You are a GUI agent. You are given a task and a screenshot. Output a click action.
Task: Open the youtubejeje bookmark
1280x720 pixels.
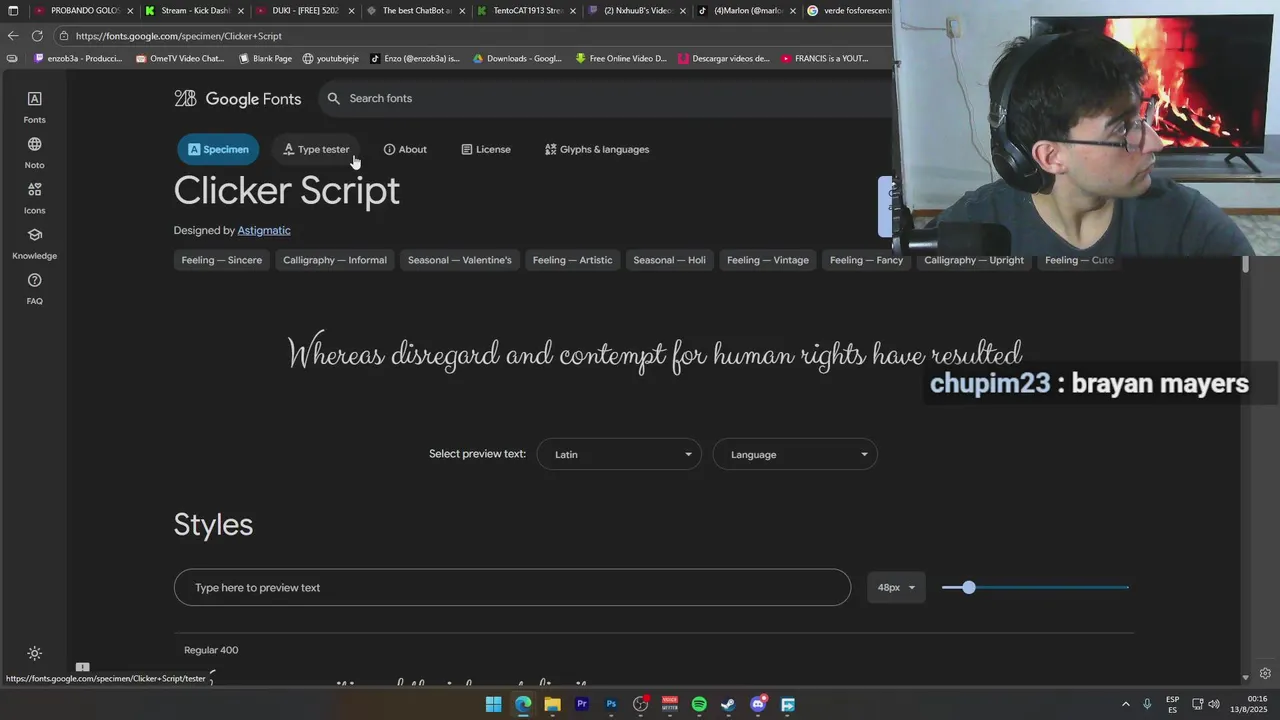pyautogui.click(x=331, y=59)
